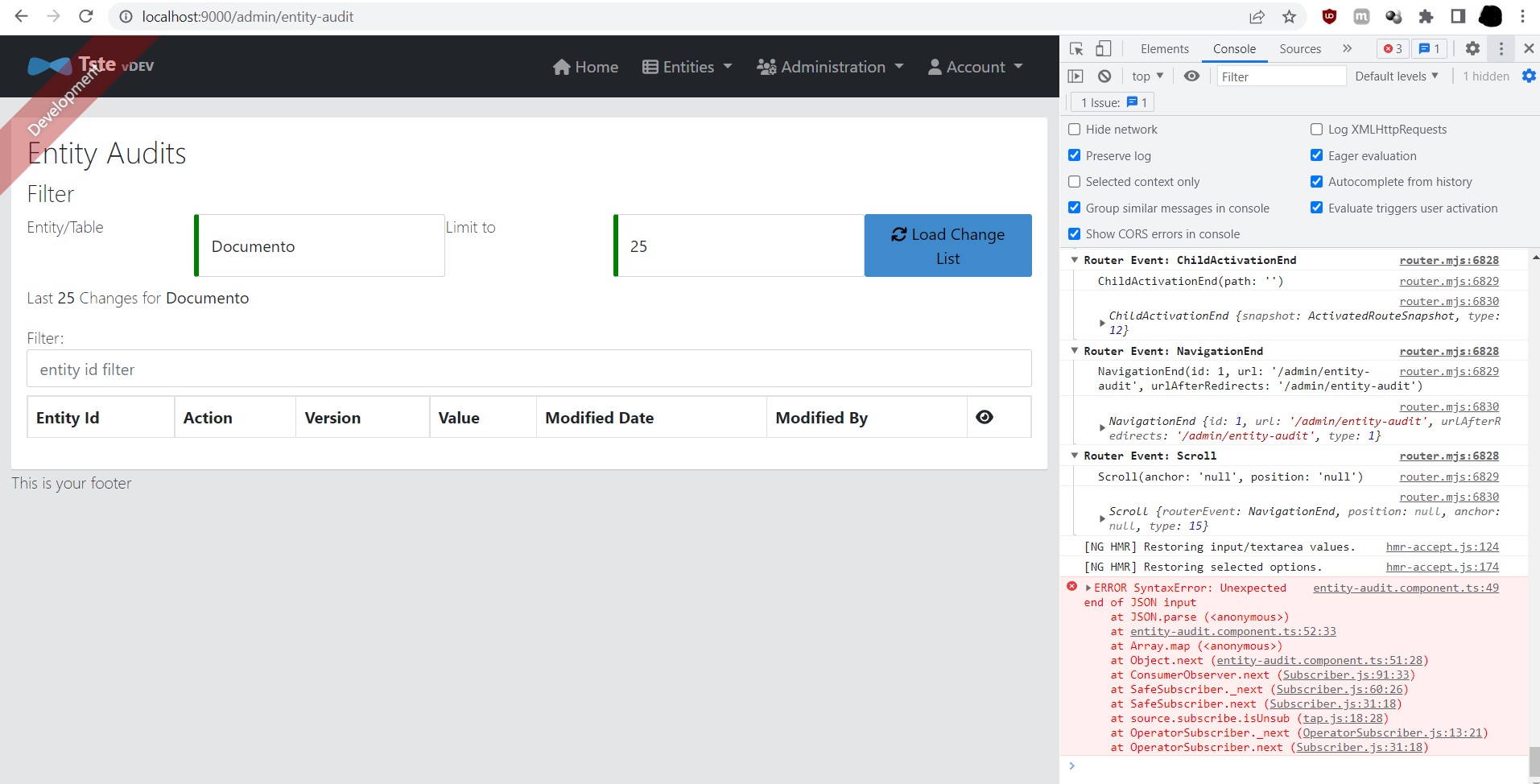This screenshot has width=1540, height=784.
Task: Open entity-audit.component.ts:49 from the error
Action: (1405, 588)
